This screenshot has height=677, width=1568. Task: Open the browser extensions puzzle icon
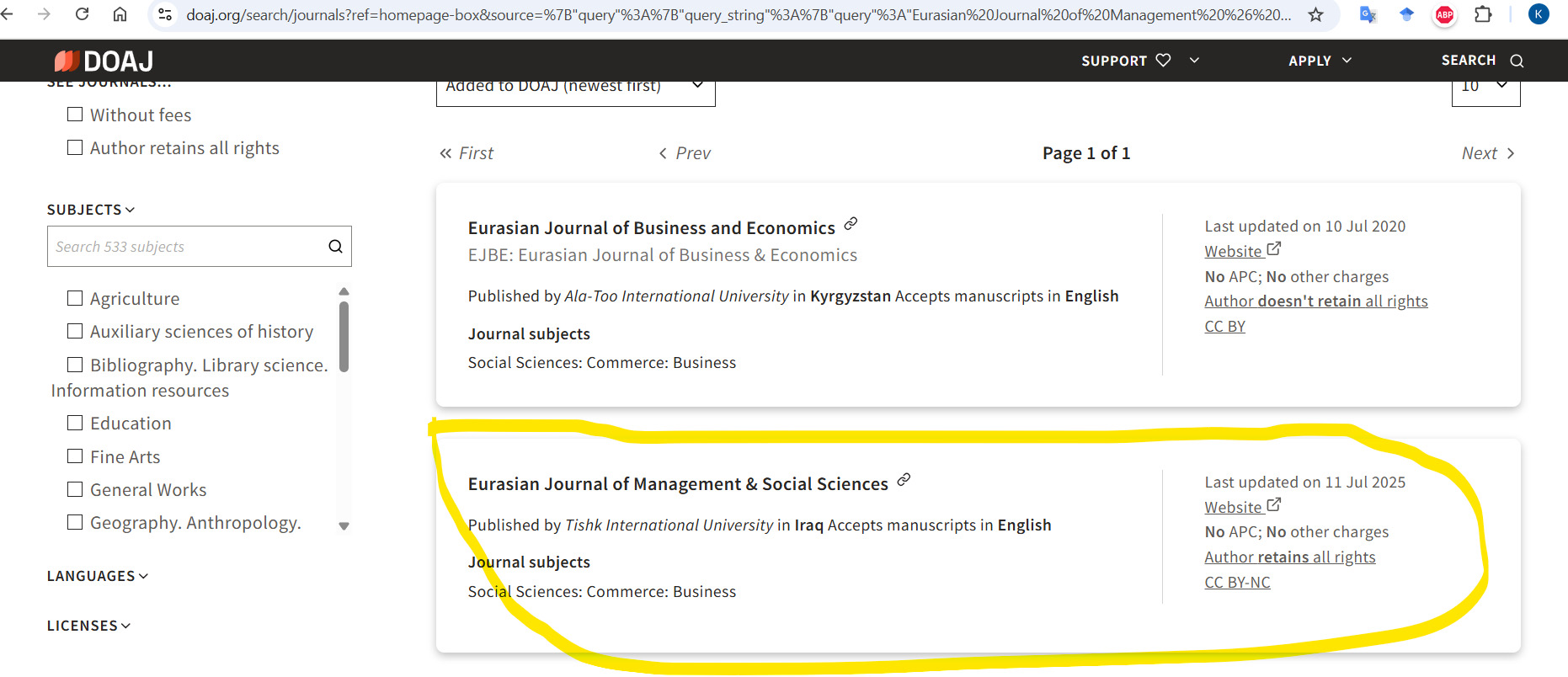[1483, 14]
